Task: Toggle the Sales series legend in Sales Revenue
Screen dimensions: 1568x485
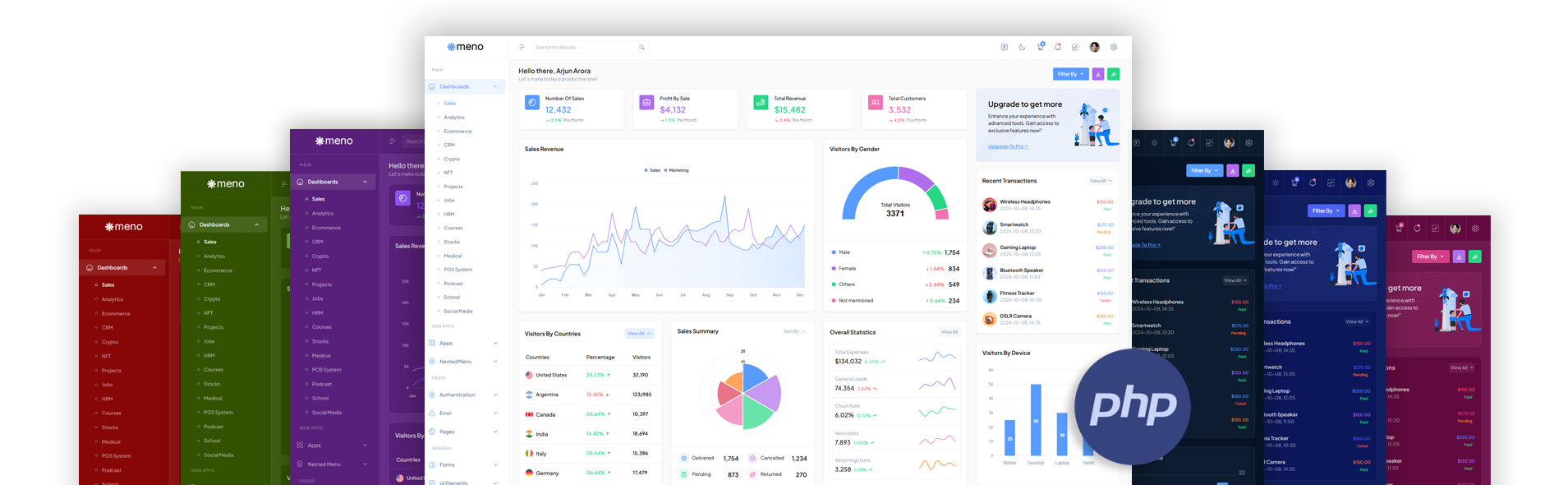Action: [x=652, y=170]
